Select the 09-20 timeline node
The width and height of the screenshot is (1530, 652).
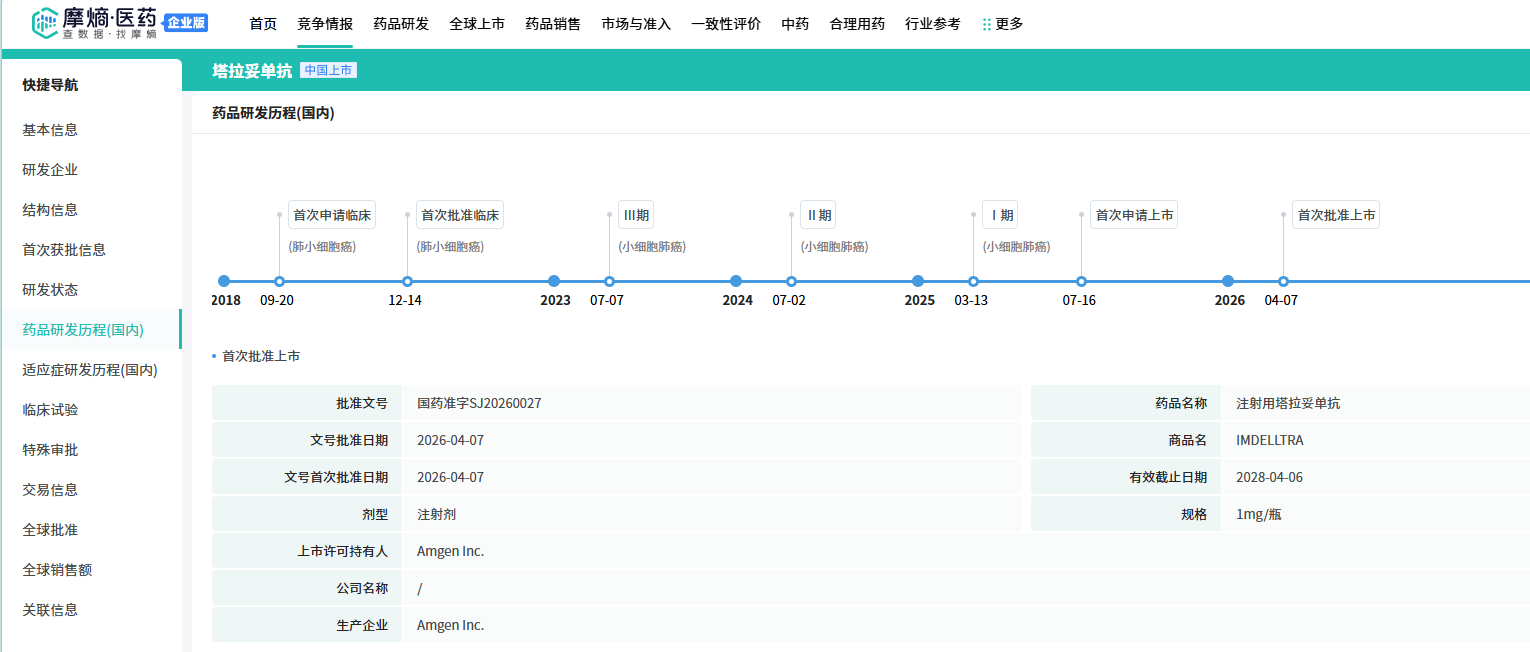pos(279,282)
